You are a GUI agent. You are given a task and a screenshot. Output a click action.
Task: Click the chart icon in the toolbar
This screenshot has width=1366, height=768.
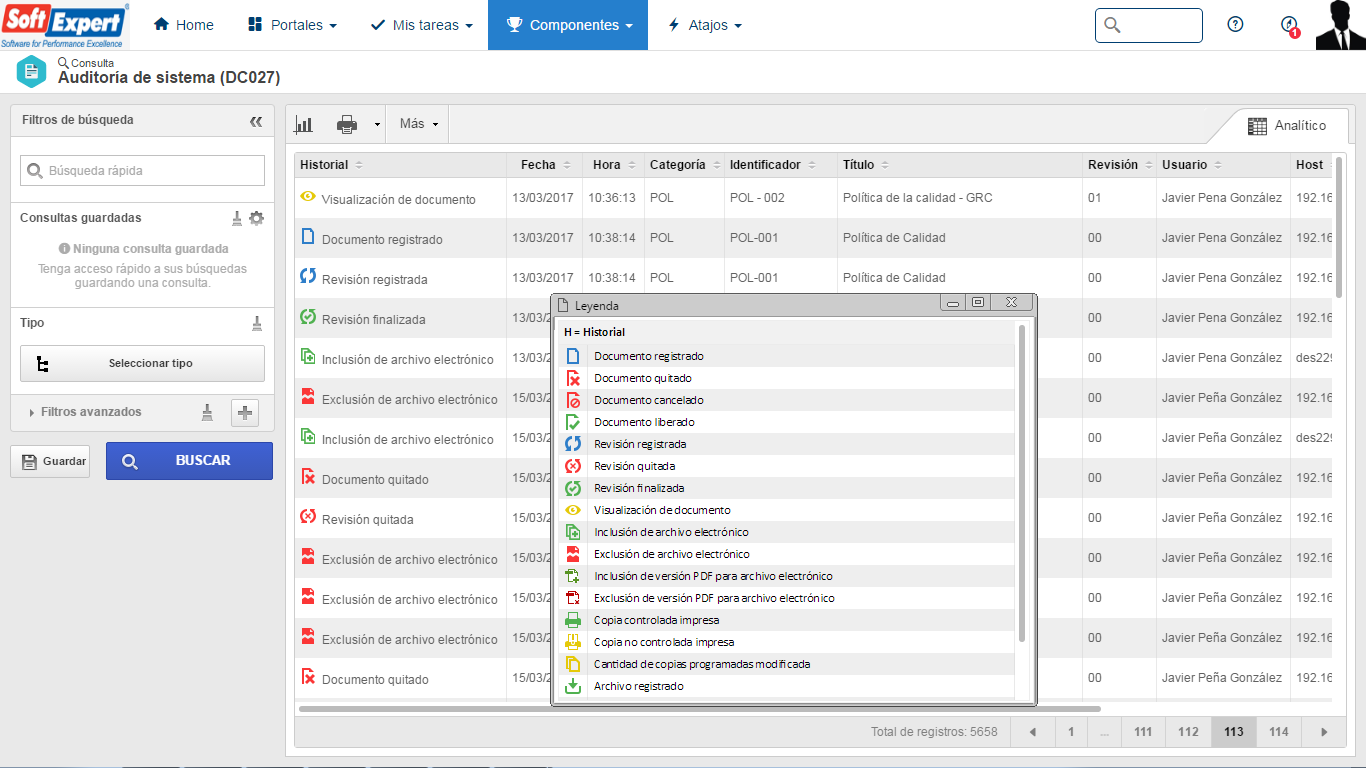click(303, 124)
